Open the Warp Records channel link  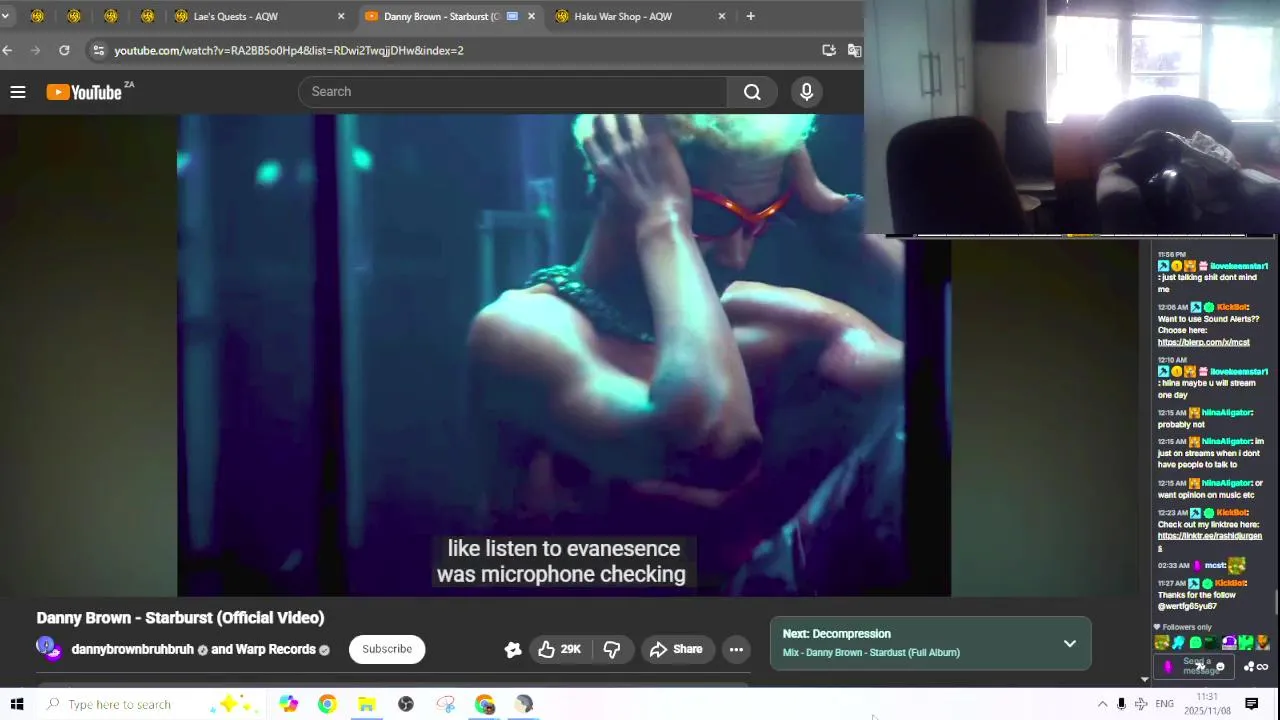tap(276, 649)
